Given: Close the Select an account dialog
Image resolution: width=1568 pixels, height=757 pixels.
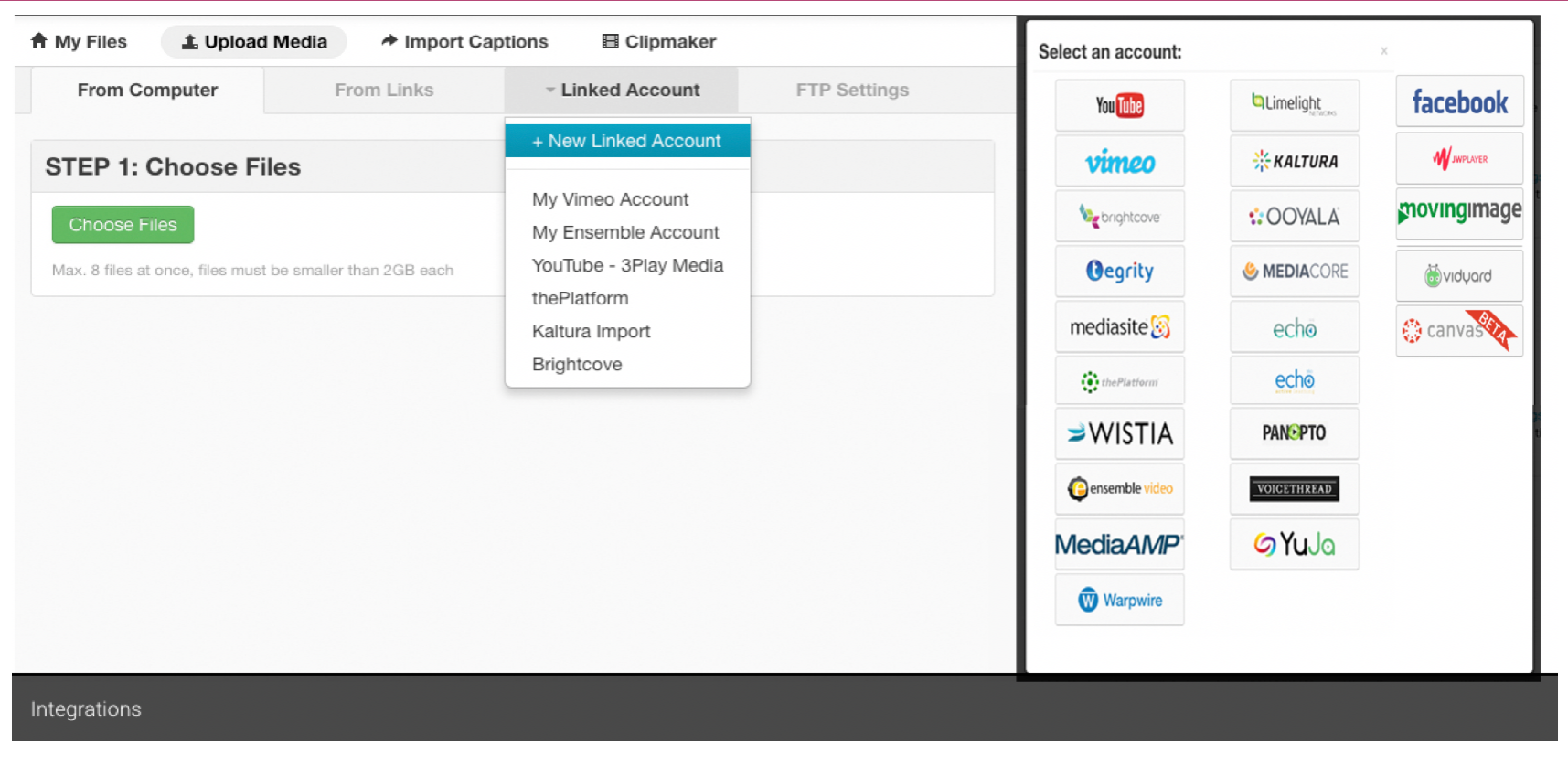Looking at the screenshot, I should (1384, 51).
